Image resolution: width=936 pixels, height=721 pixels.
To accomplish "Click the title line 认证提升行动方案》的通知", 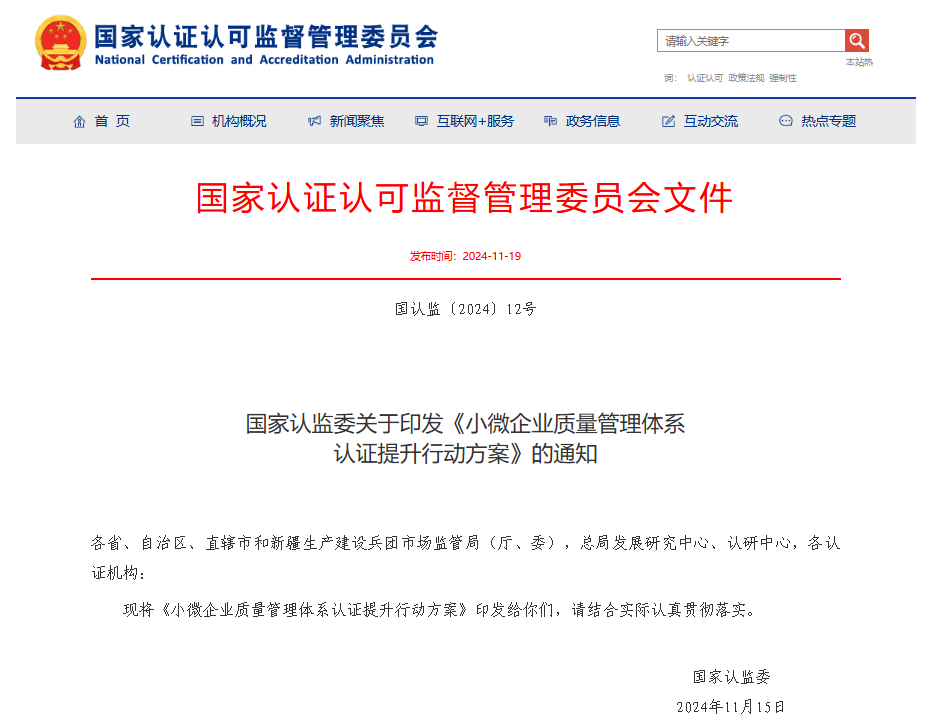I will pos(466,454).
